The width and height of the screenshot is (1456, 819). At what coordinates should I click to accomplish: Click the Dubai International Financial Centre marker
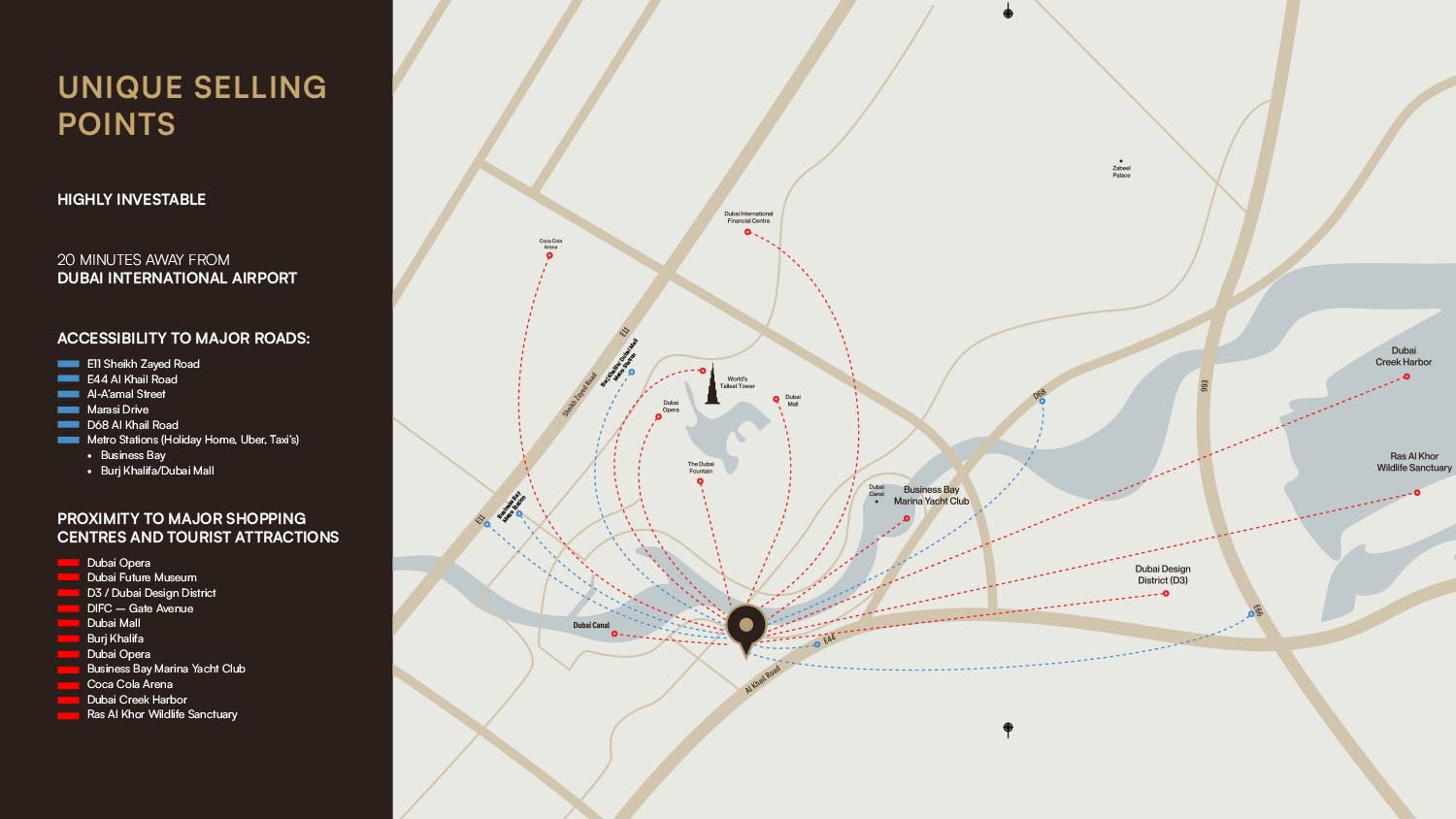(747, 232)
